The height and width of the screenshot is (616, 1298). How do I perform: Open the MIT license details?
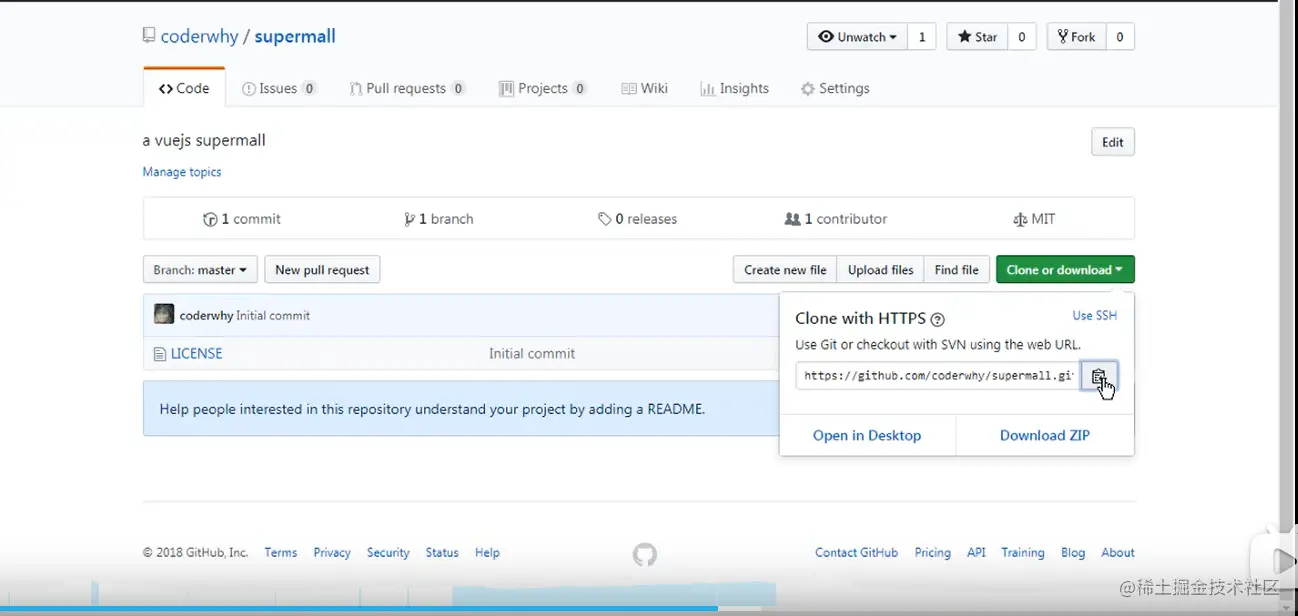pyautogui.click(x=1034, y=219)
